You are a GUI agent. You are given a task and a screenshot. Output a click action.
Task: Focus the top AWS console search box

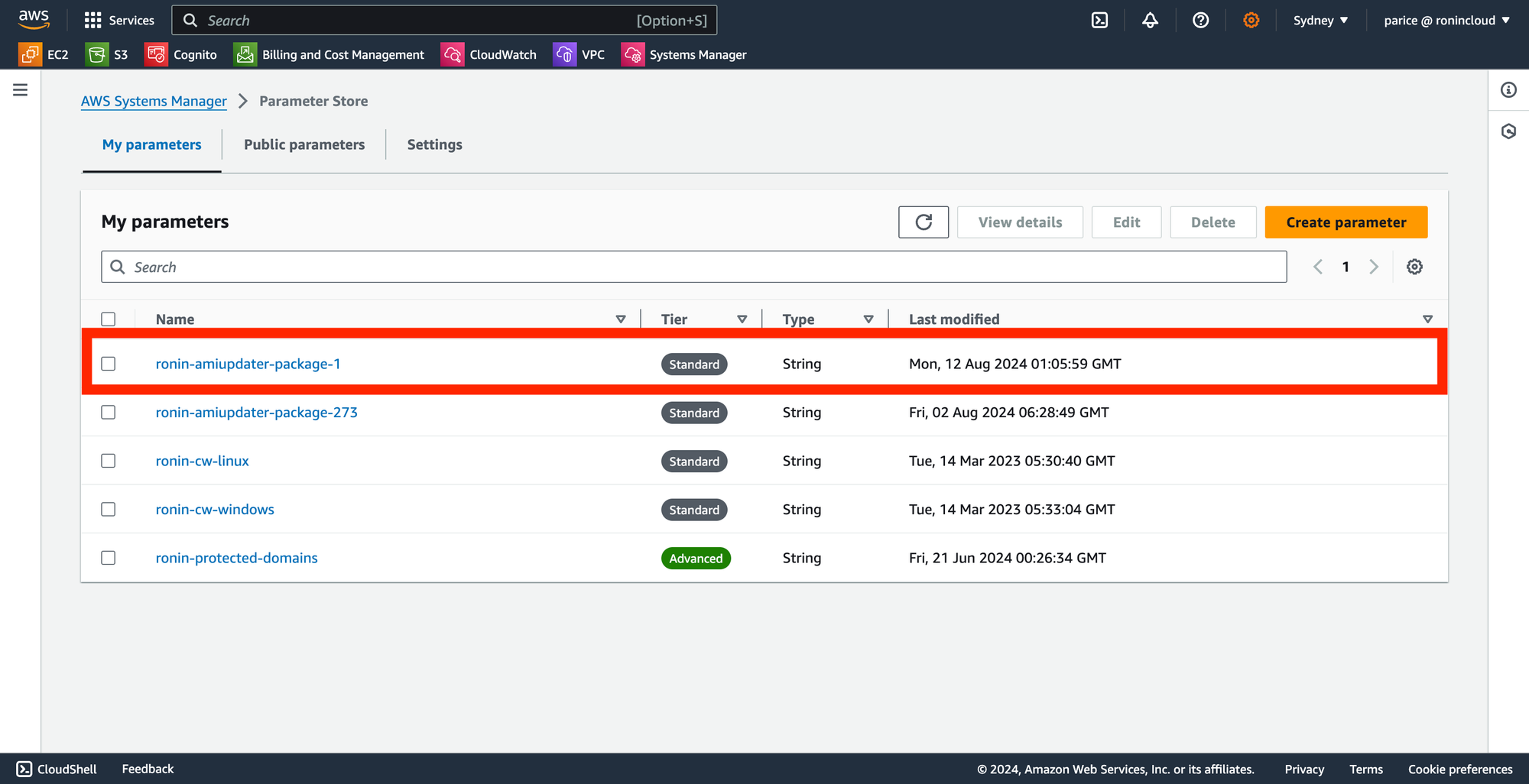click(444, 21)
